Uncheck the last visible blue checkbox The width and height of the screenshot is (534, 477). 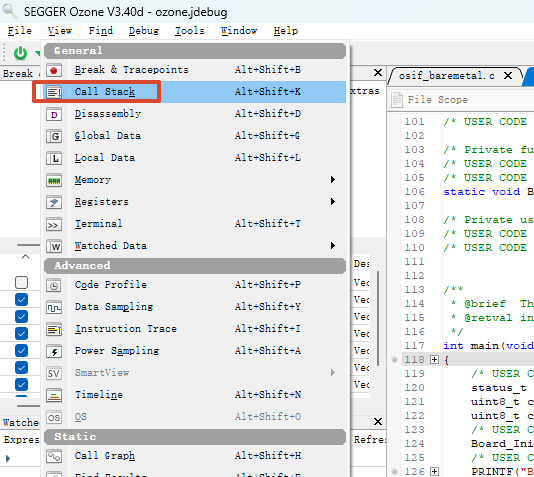click(x=21, y=384)
